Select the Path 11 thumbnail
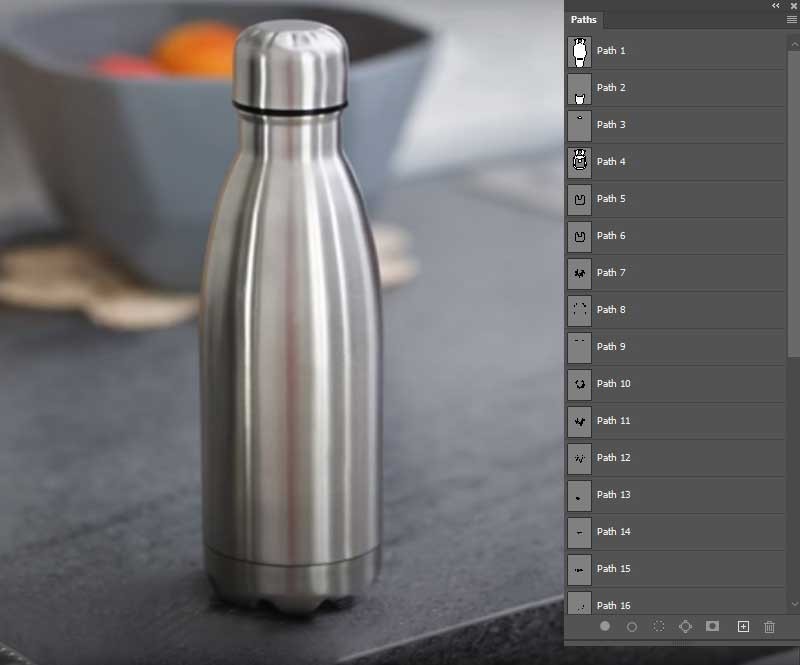The image size is (800, 665). pos(580,422)
